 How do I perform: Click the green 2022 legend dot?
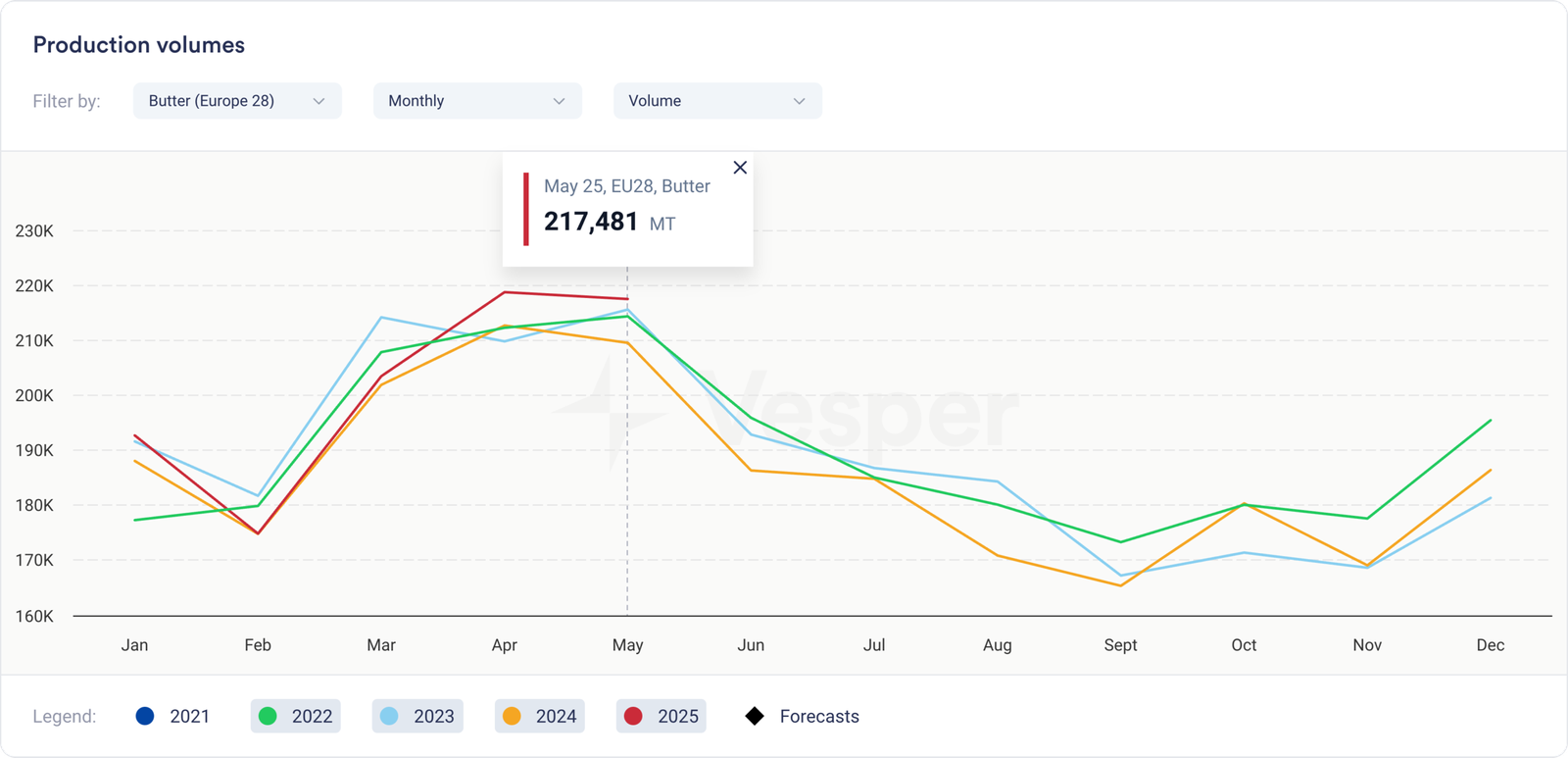(x=268, y=716)
